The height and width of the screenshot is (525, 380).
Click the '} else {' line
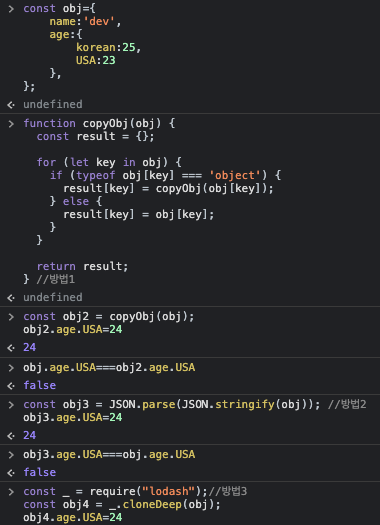[x=76, y=201]
